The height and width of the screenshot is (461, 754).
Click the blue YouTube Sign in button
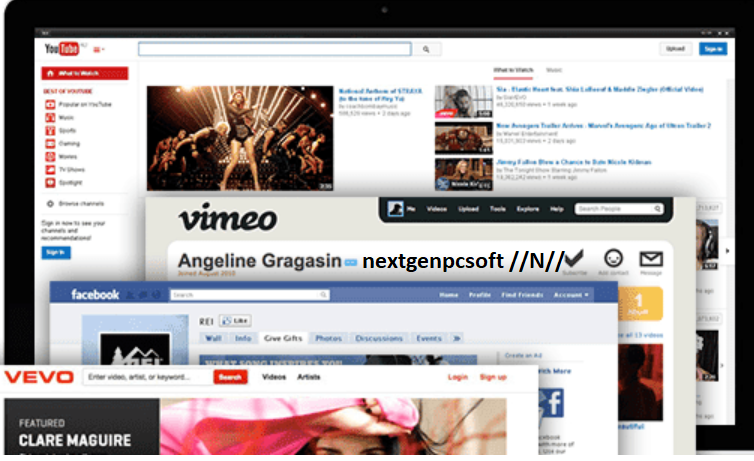point(713,49)
